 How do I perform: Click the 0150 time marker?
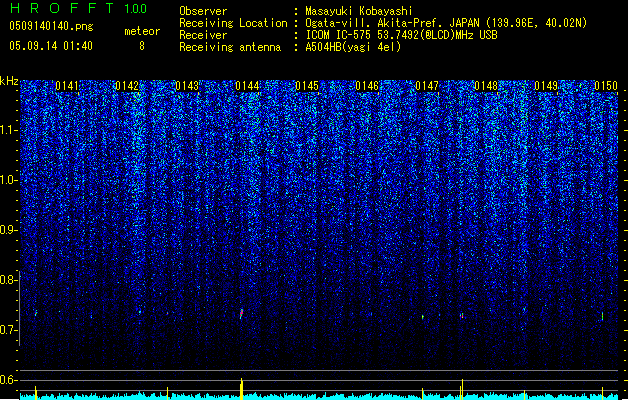(x=606, y=86)
